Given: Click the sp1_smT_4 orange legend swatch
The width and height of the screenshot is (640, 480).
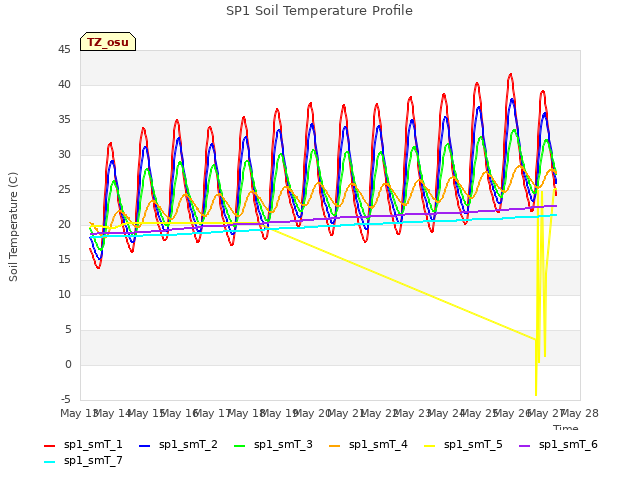Looking at the screenshot, I should tap(334, 446).
